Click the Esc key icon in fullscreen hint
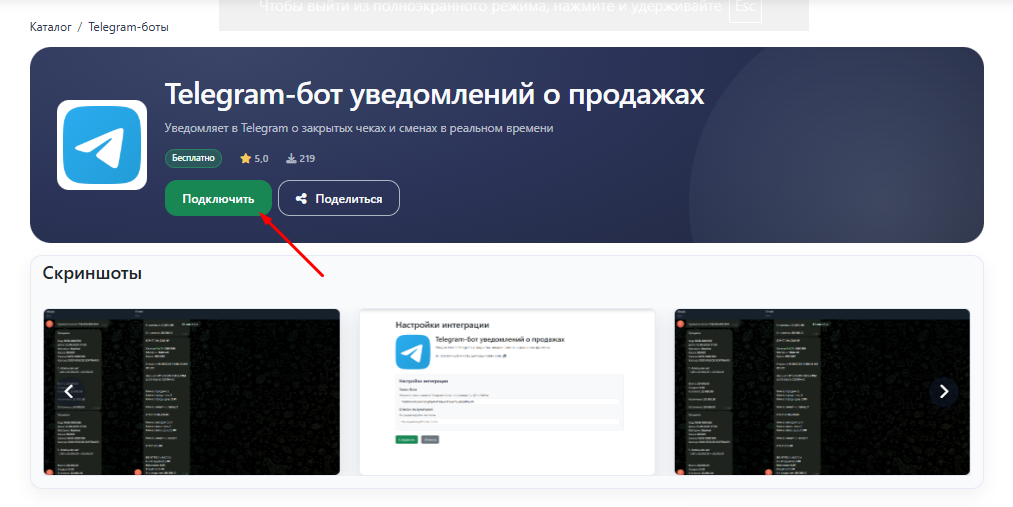 pos(742,8)
